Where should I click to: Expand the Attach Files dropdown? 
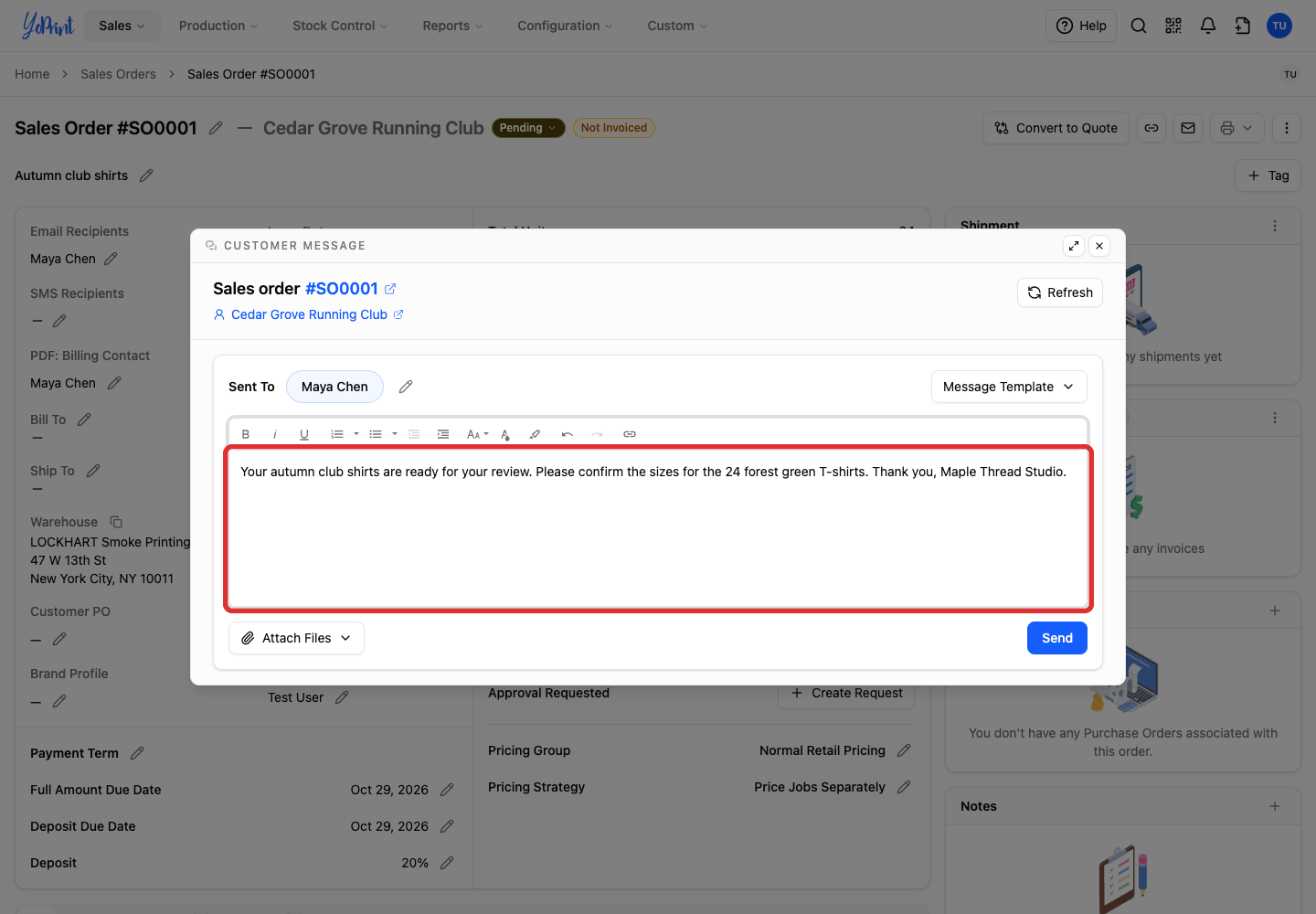pos(296,638)
